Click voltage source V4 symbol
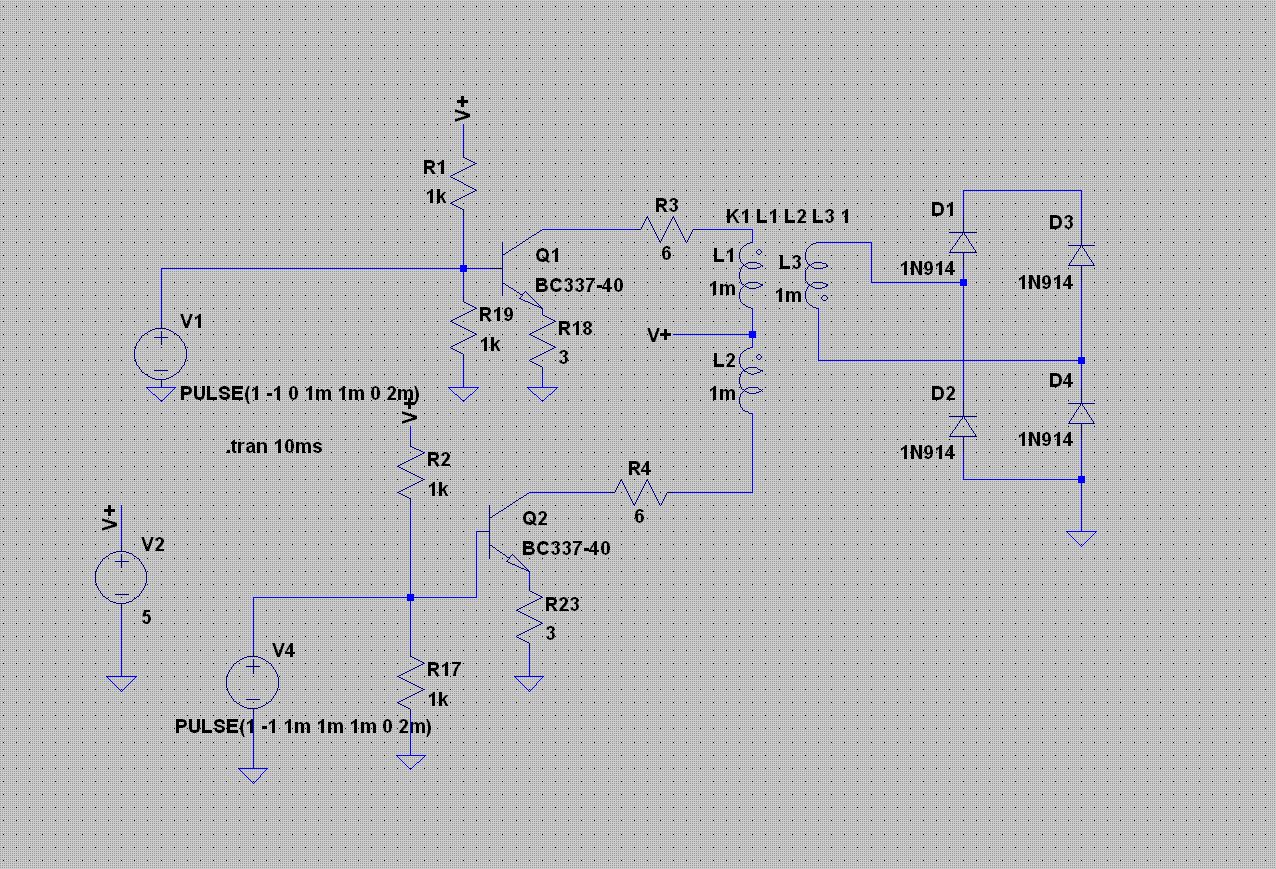1276x869 pixels. (253, 684)
